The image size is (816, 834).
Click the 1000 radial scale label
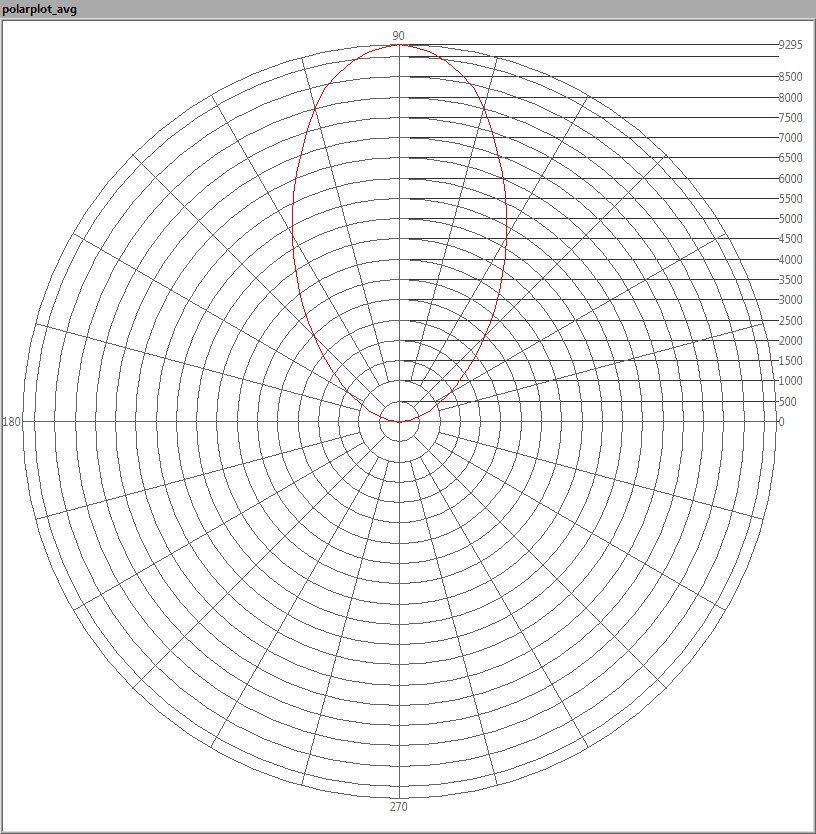pyautogui.click(x=790, y=381)
